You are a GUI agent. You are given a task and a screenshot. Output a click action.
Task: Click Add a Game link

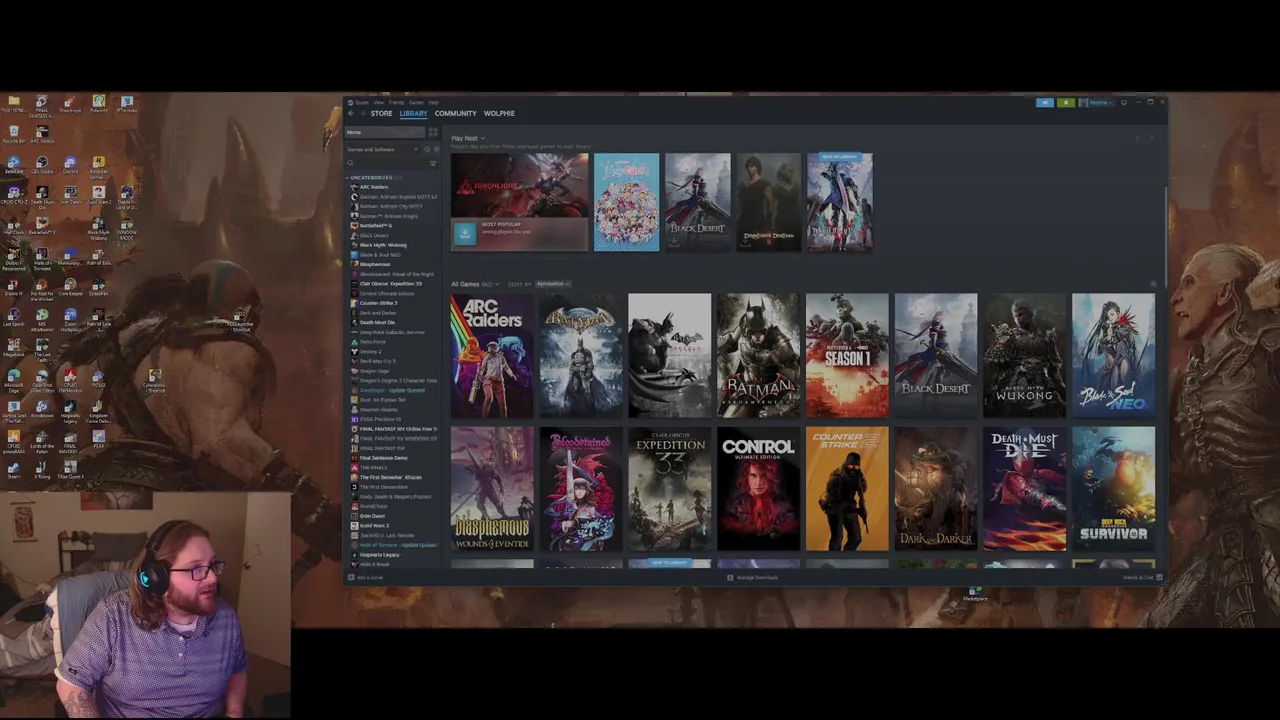point(370,577)
